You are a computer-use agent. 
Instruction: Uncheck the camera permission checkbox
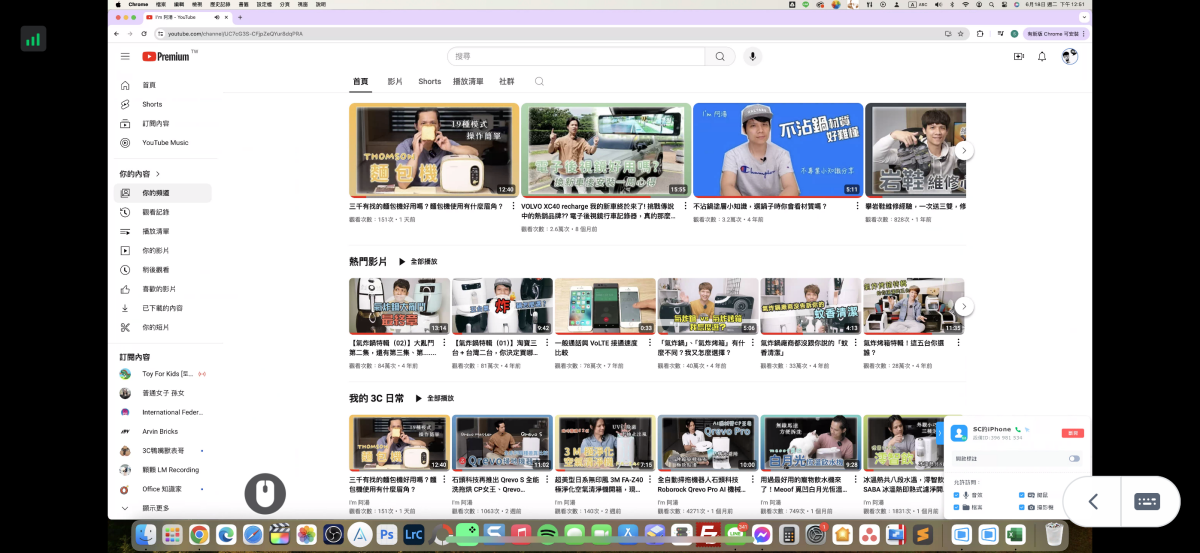(1021, 508)
